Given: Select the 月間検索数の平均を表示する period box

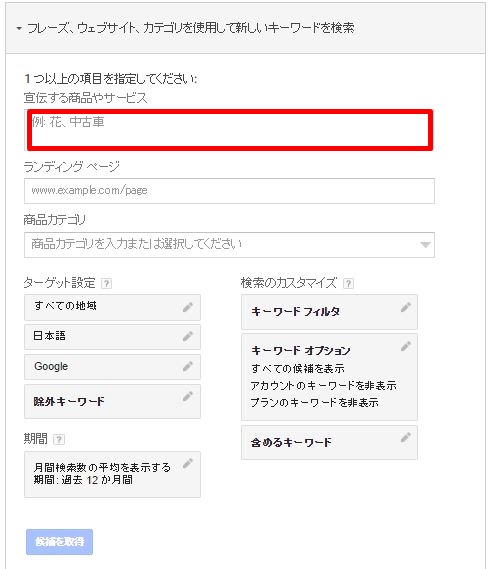Looking at the screenshot, I should tap(112, 474).
